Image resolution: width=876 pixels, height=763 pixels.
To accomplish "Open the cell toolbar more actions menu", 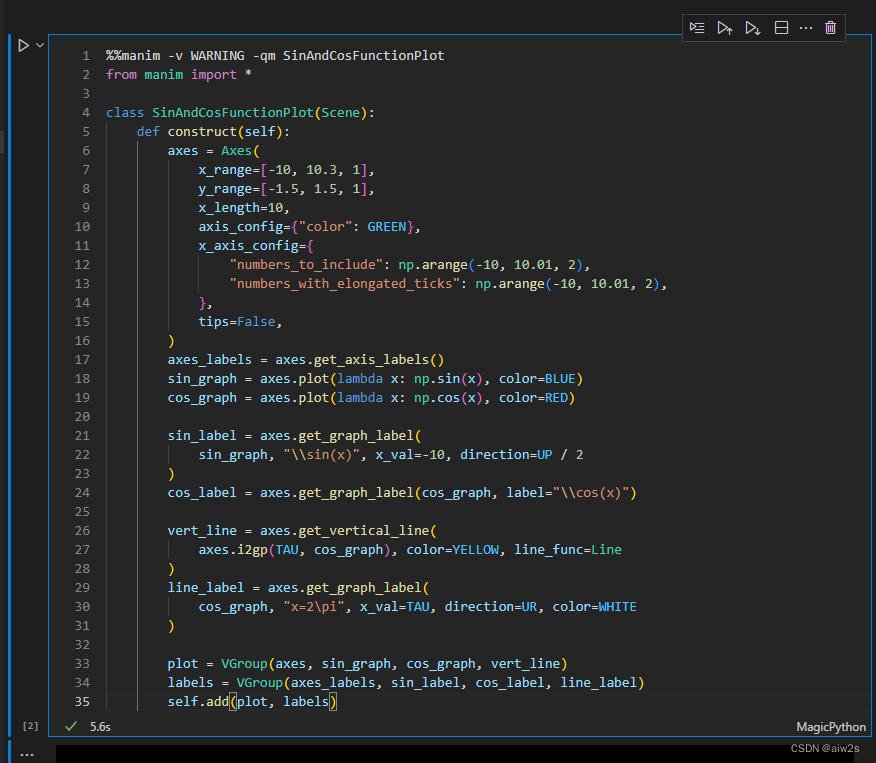I will (806, 28).
